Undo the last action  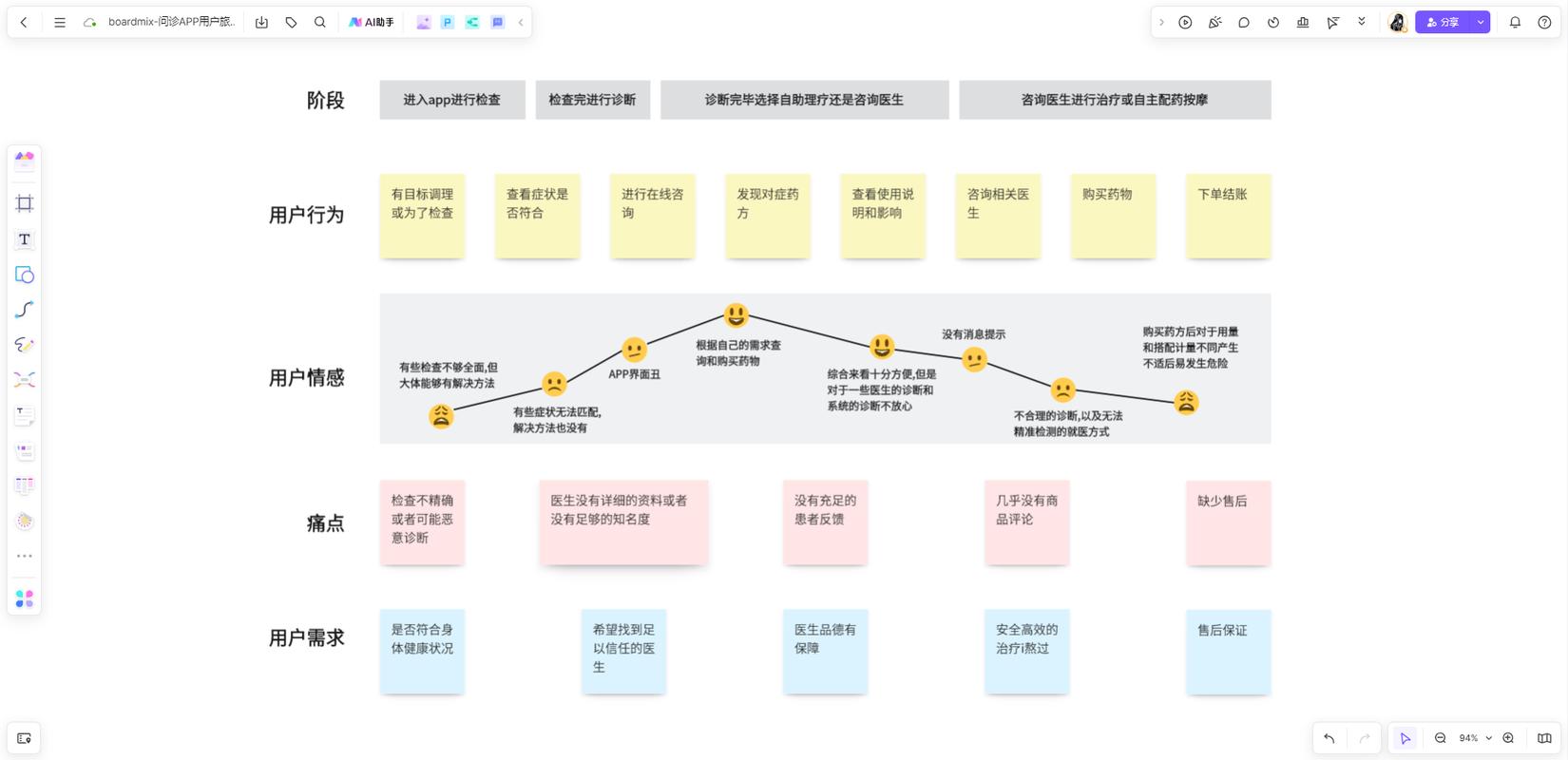point(1329,738)
